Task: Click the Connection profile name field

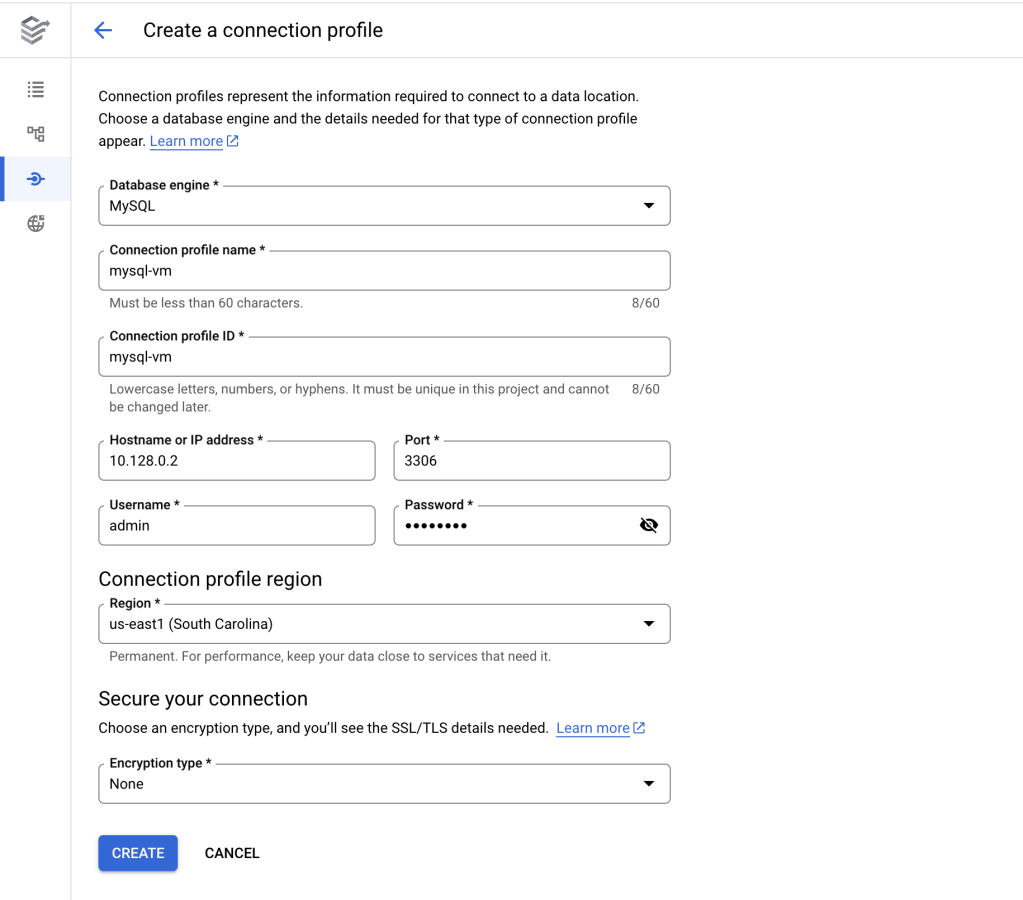Action: [384, 271]
